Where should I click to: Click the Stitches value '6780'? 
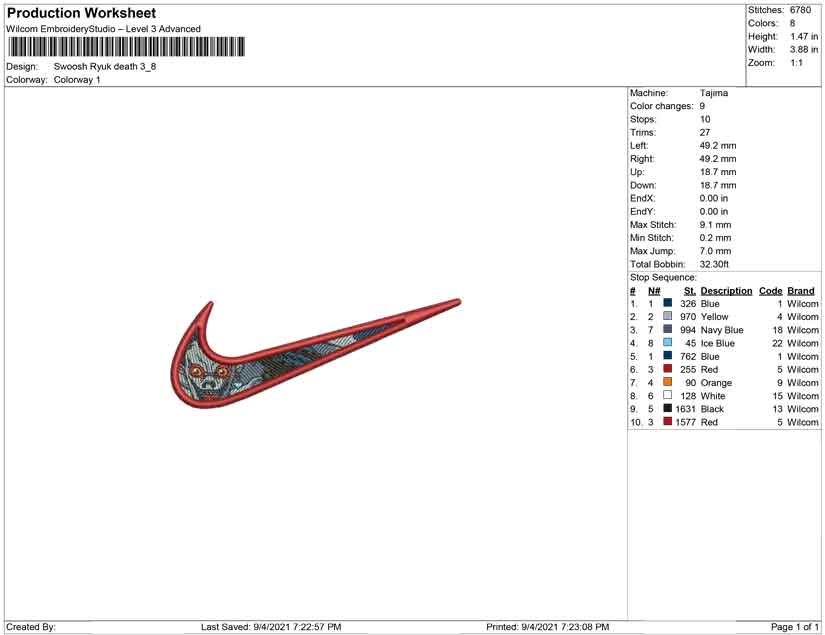(x=800, y=10)
